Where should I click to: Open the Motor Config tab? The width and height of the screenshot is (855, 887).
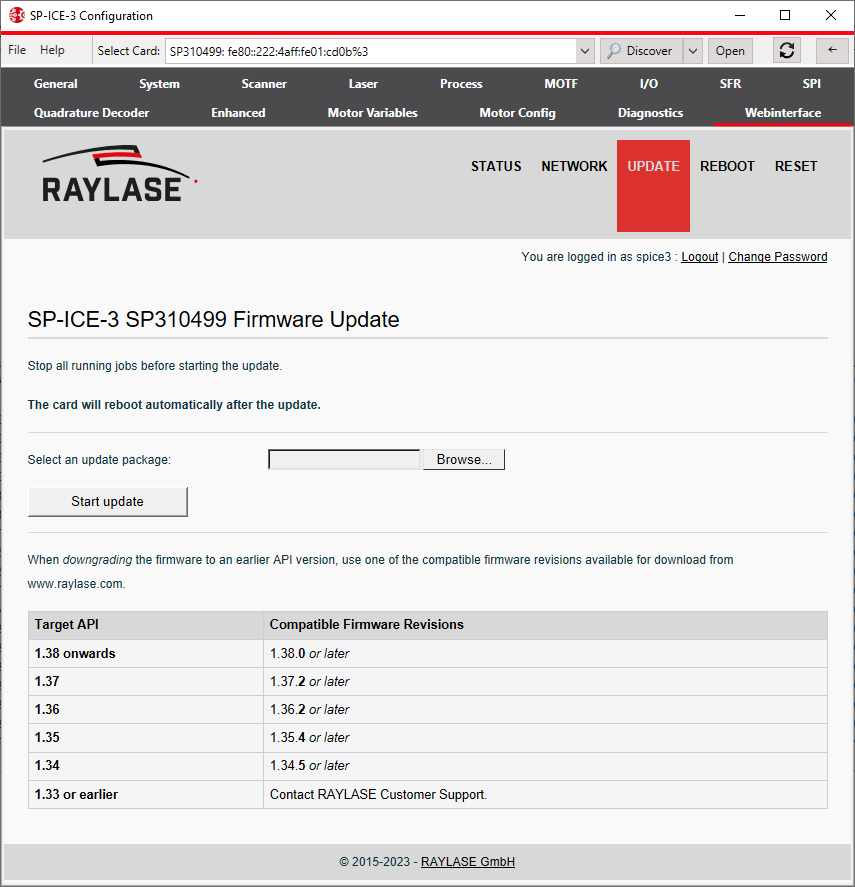517,113
